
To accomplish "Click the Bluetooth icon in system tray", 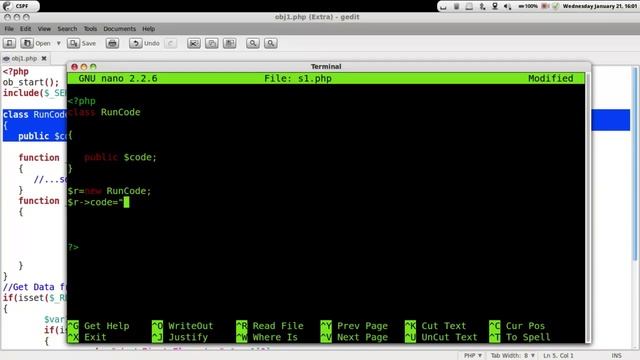I will [482, 6].
